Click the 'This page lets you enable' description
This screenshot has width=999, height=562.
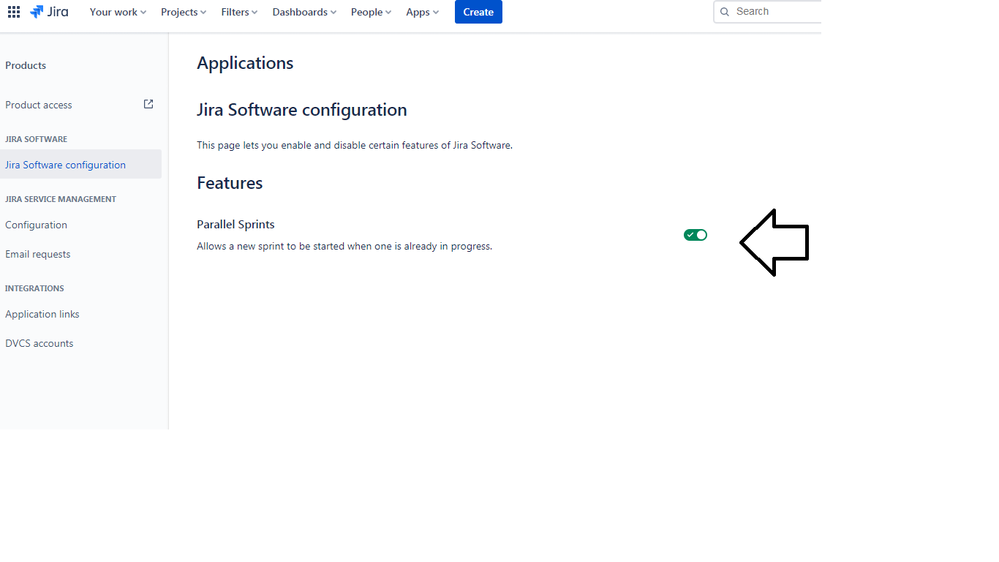354,145
